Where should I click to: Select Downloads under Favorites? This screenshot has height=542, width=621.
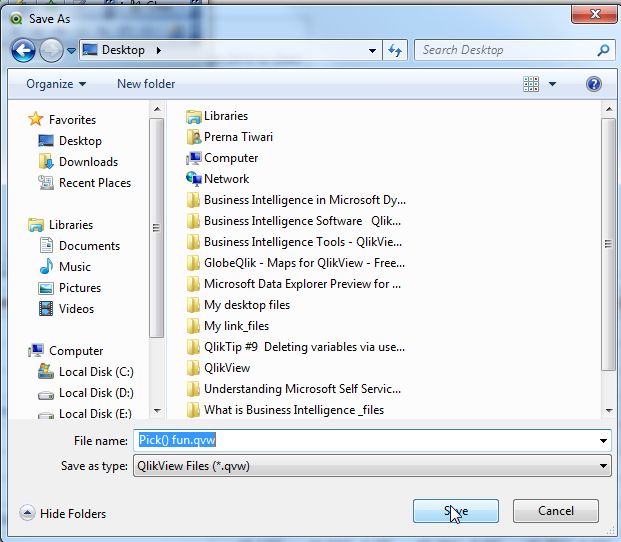[78, 162]
